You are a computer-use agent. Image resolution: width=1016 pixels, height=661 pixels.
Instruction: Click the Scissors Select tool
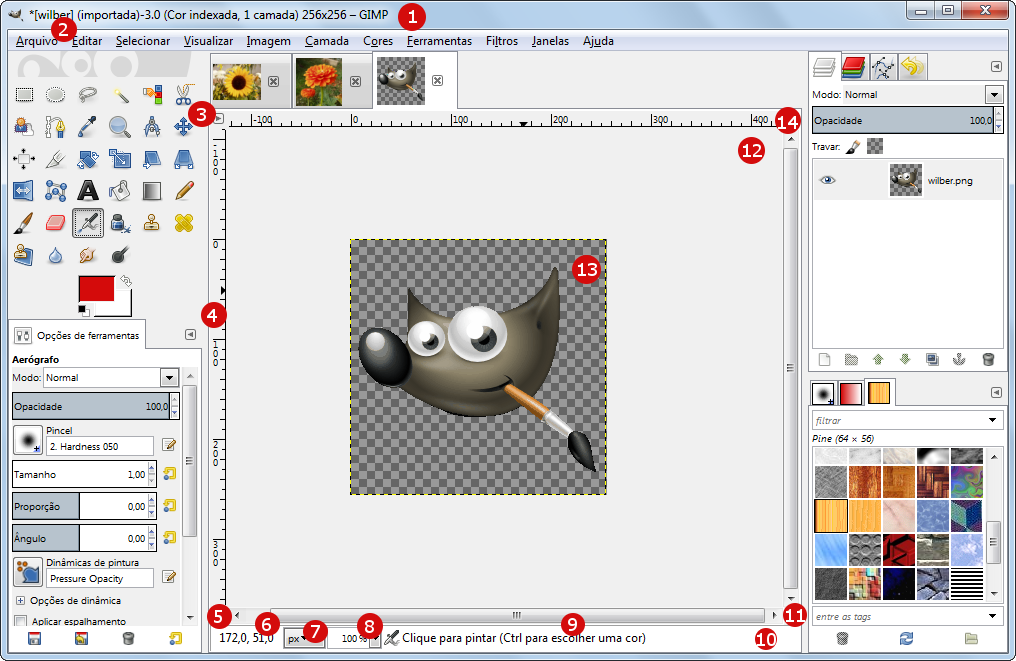pyautogui.click(x=184, y=95)
